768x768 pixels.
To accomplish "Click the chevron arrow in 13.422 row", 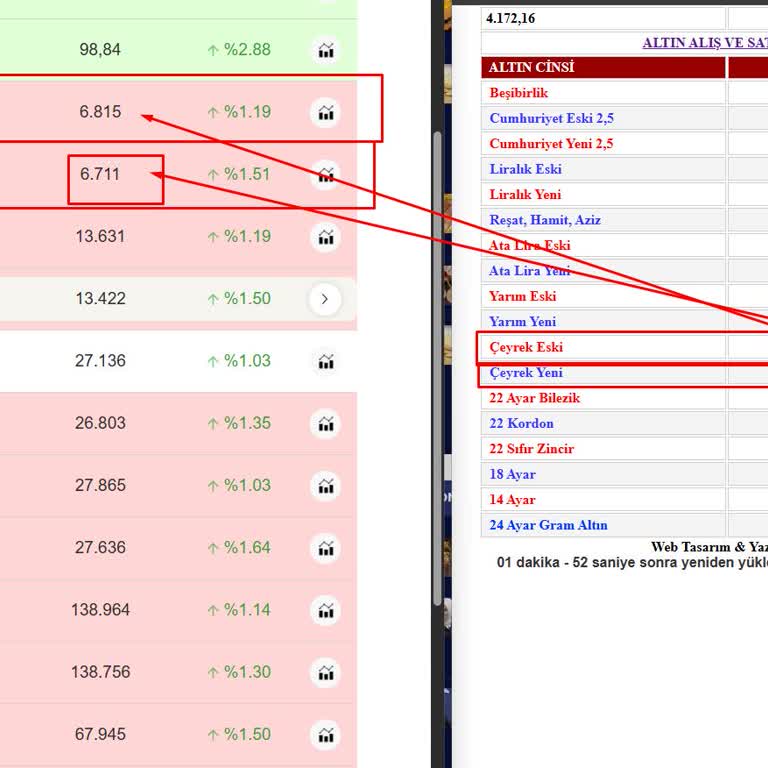I will [x=325, y=299].
